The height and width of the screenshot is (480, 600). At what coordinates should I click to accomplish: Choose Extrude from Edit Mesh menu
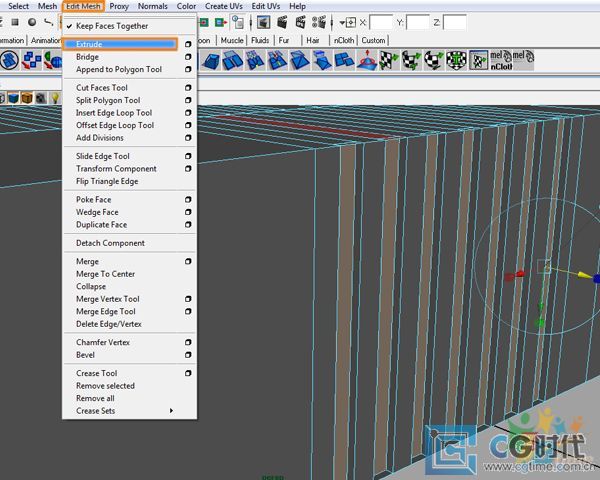(120, 44)
